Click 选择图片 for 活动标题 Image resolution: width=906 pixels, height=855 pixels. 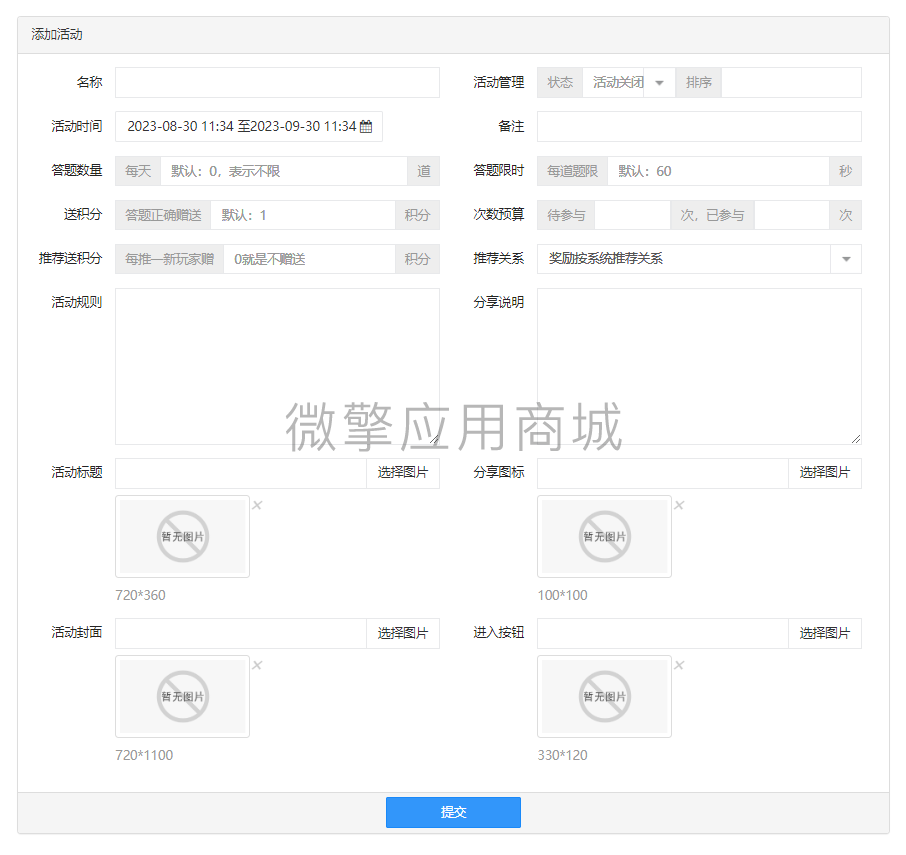coord(403,473)
